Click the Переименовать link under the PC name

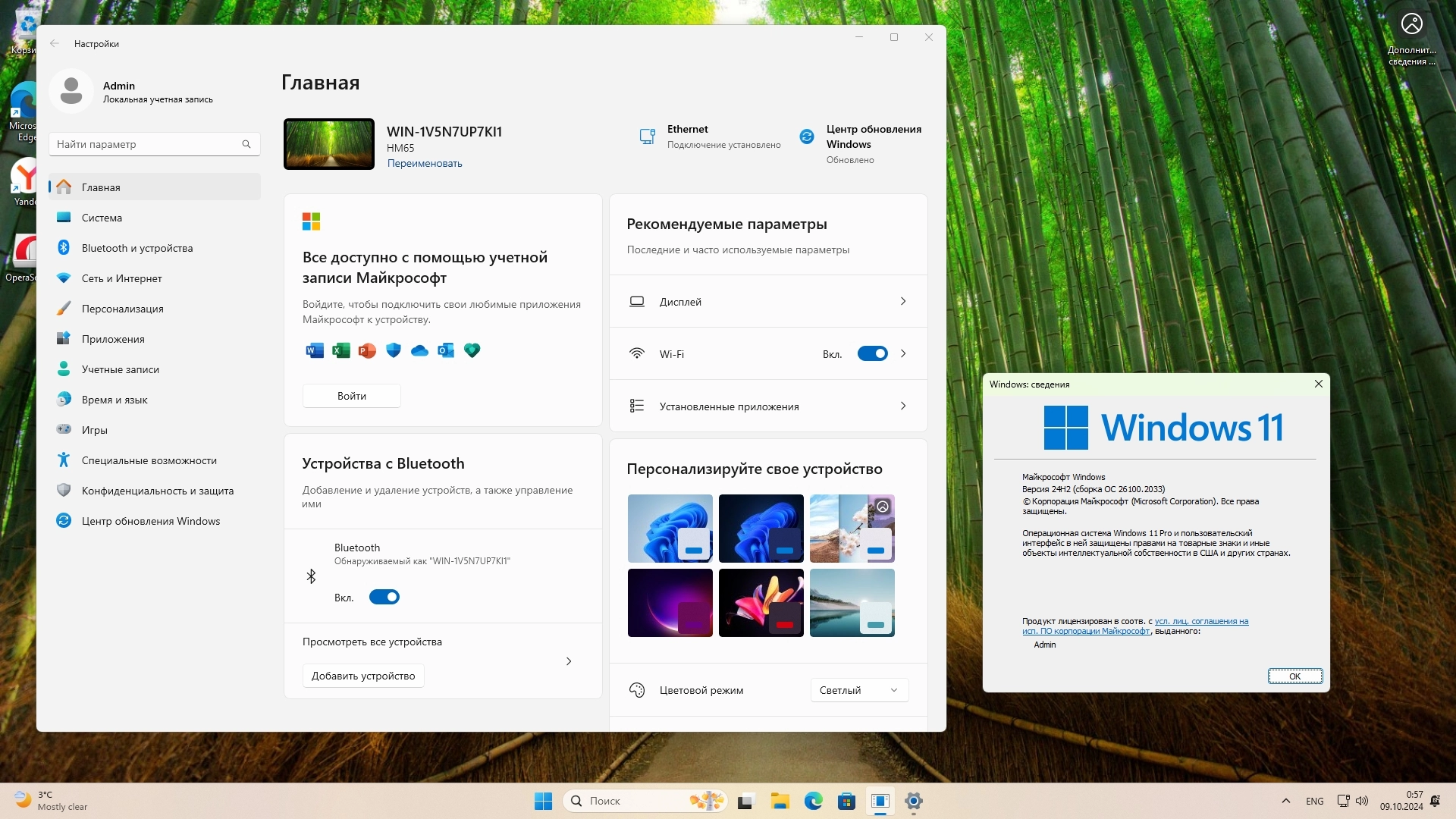point(424,163)
